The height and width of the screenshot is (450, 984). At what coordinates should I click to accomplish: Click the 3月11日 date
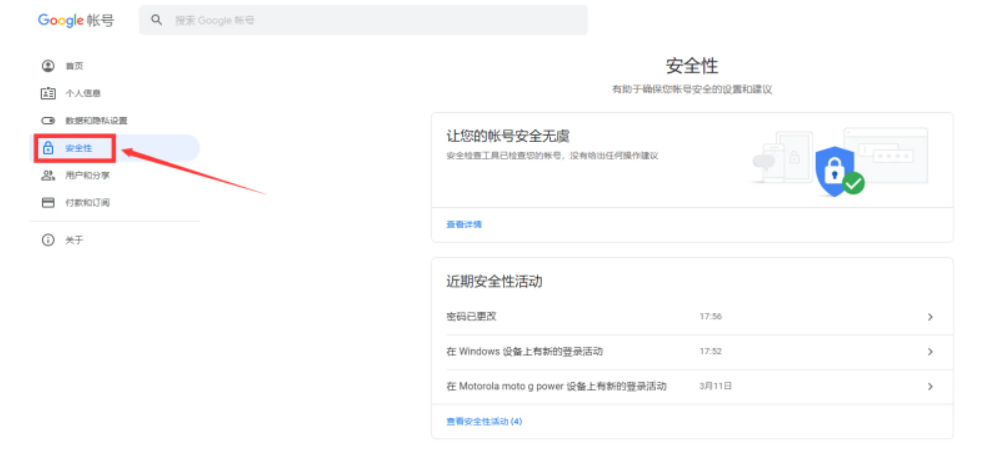[x=715, y=387]
